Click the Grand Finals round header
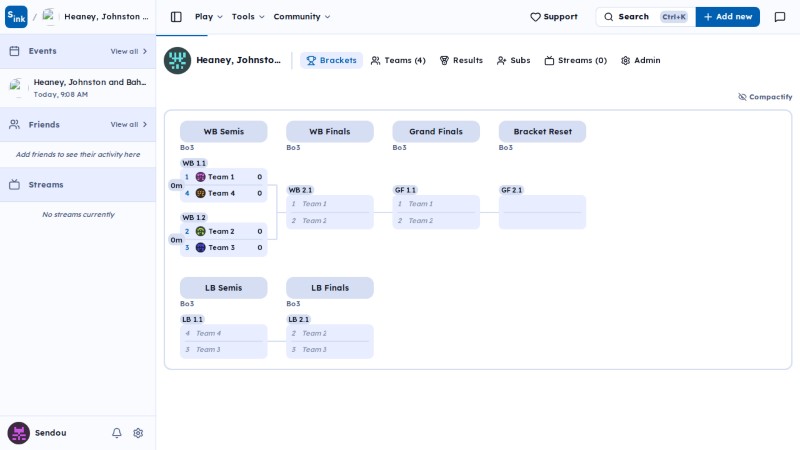The image size is (800, 450). (436, 131)
